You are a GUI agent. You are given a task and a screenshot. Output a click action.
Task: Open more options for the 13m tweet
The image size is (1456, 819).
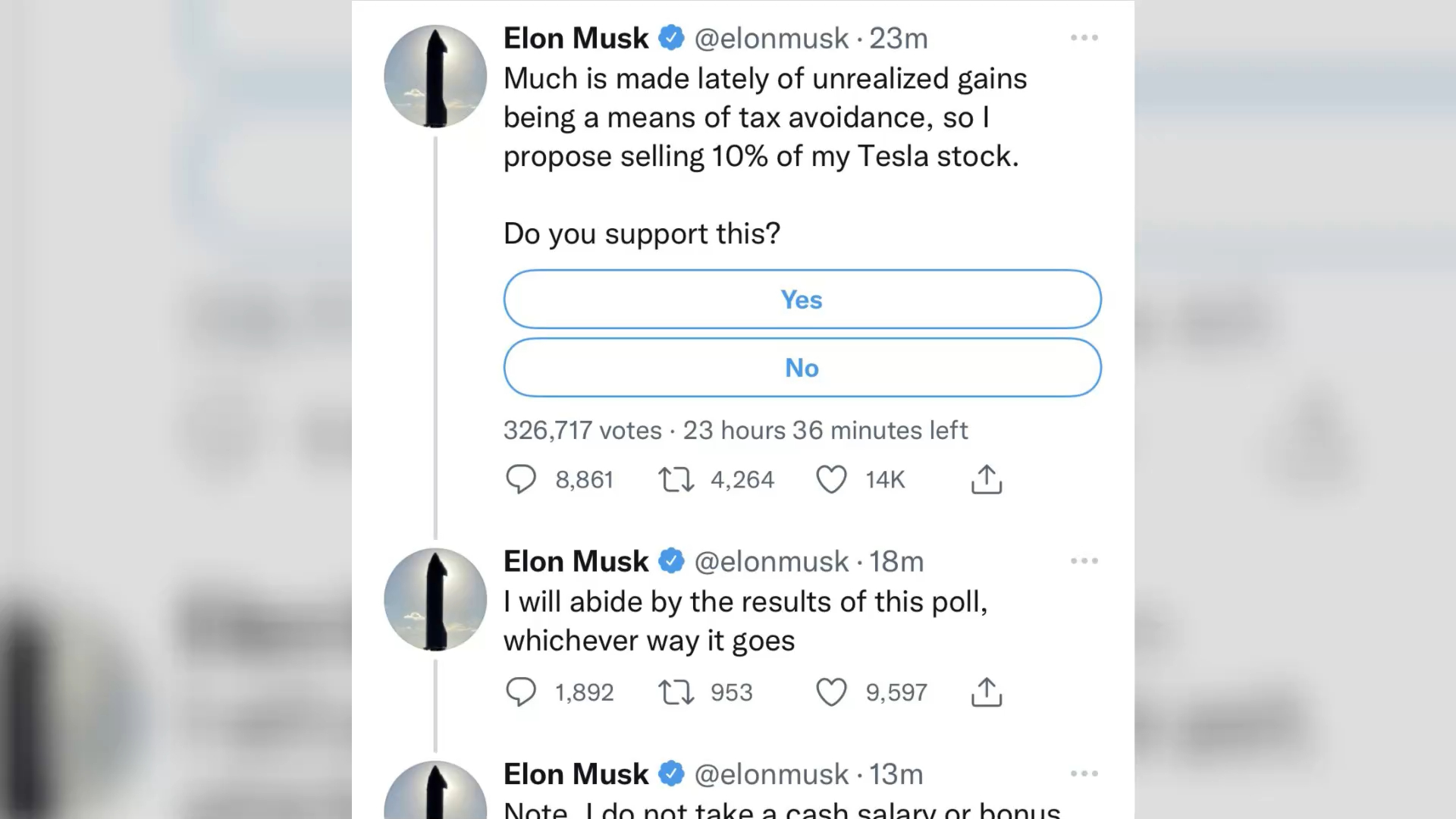click(x=1084, y=773)
